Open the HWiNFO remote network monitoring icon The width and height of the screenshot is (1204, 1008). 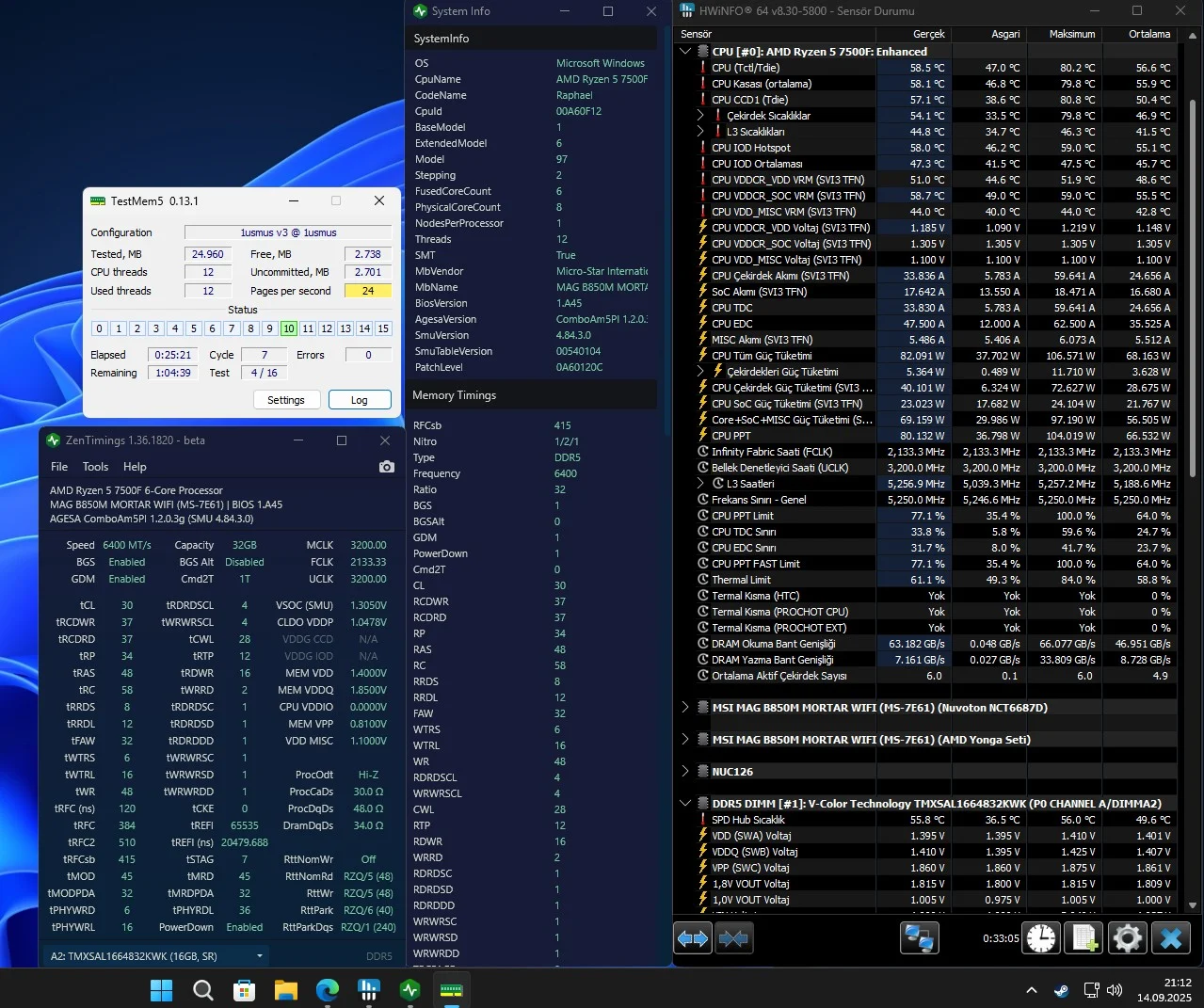[919, 938]
